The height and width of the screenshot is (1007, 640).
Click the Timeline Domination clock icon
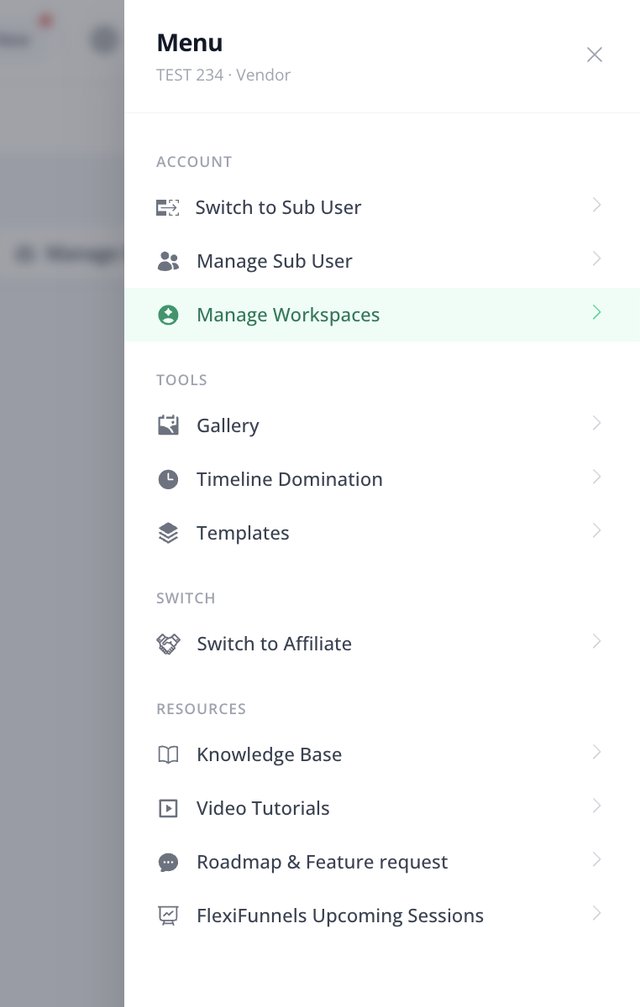pyautogui.click(x=168, y=479)
